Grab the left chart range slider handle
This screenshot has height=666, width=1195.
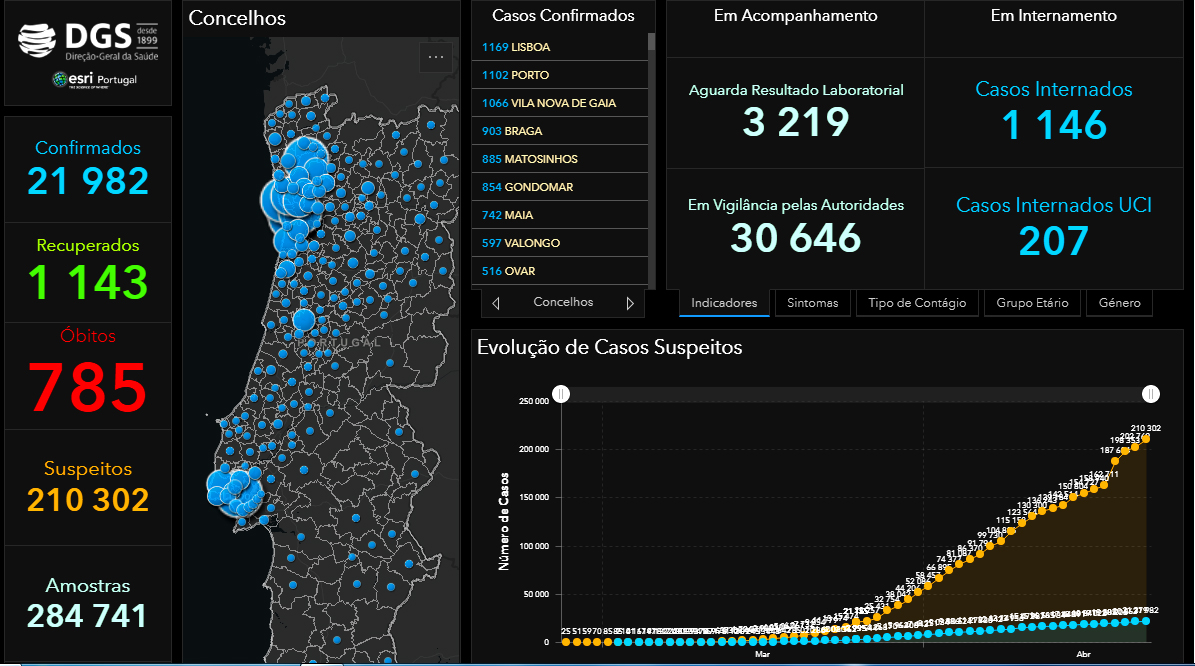point(561,394)
